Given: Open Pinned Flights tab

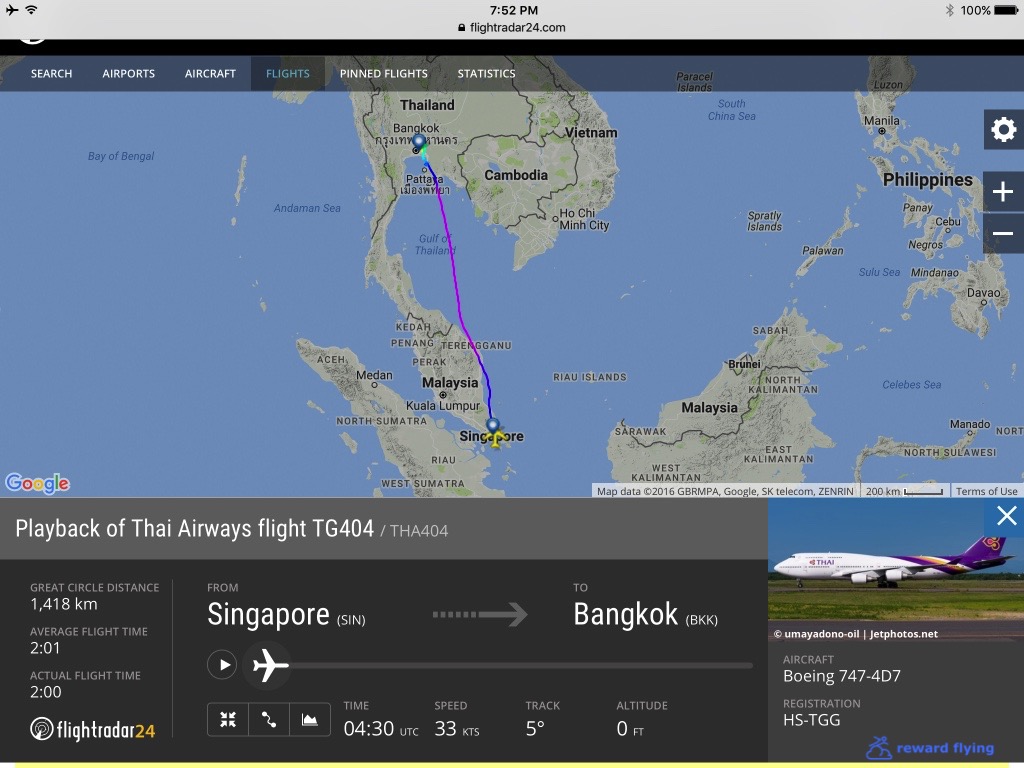Looking at the screenshot, I should [x=383, y=74].
